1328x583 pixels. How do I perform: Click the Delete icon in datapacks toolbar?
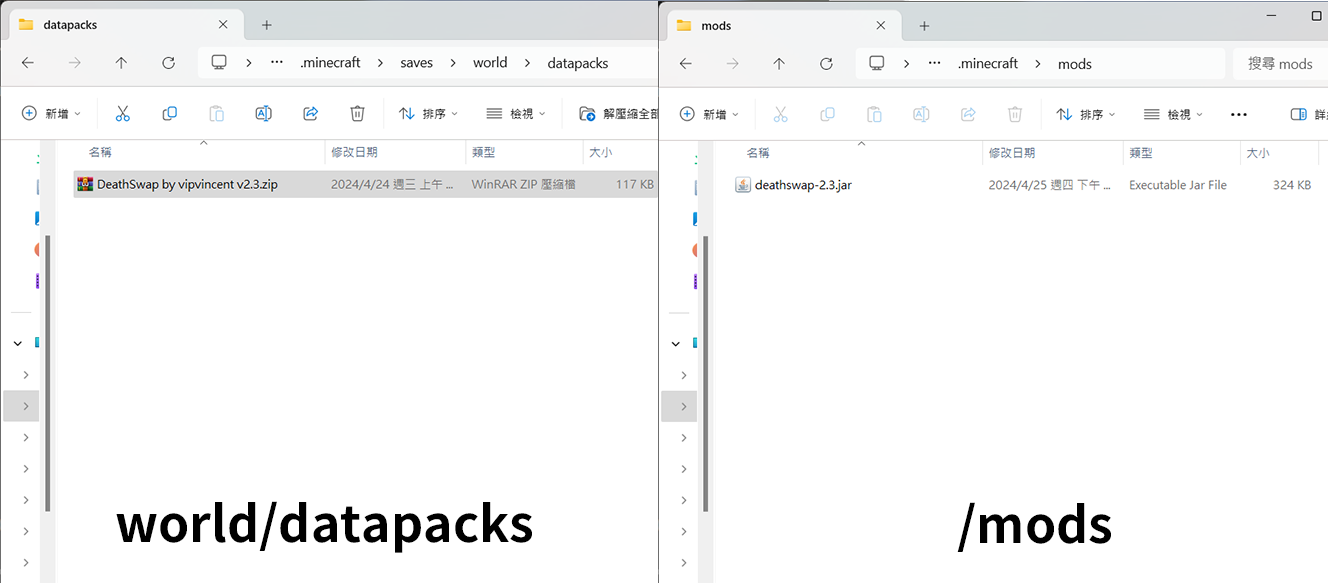[357, 113]
